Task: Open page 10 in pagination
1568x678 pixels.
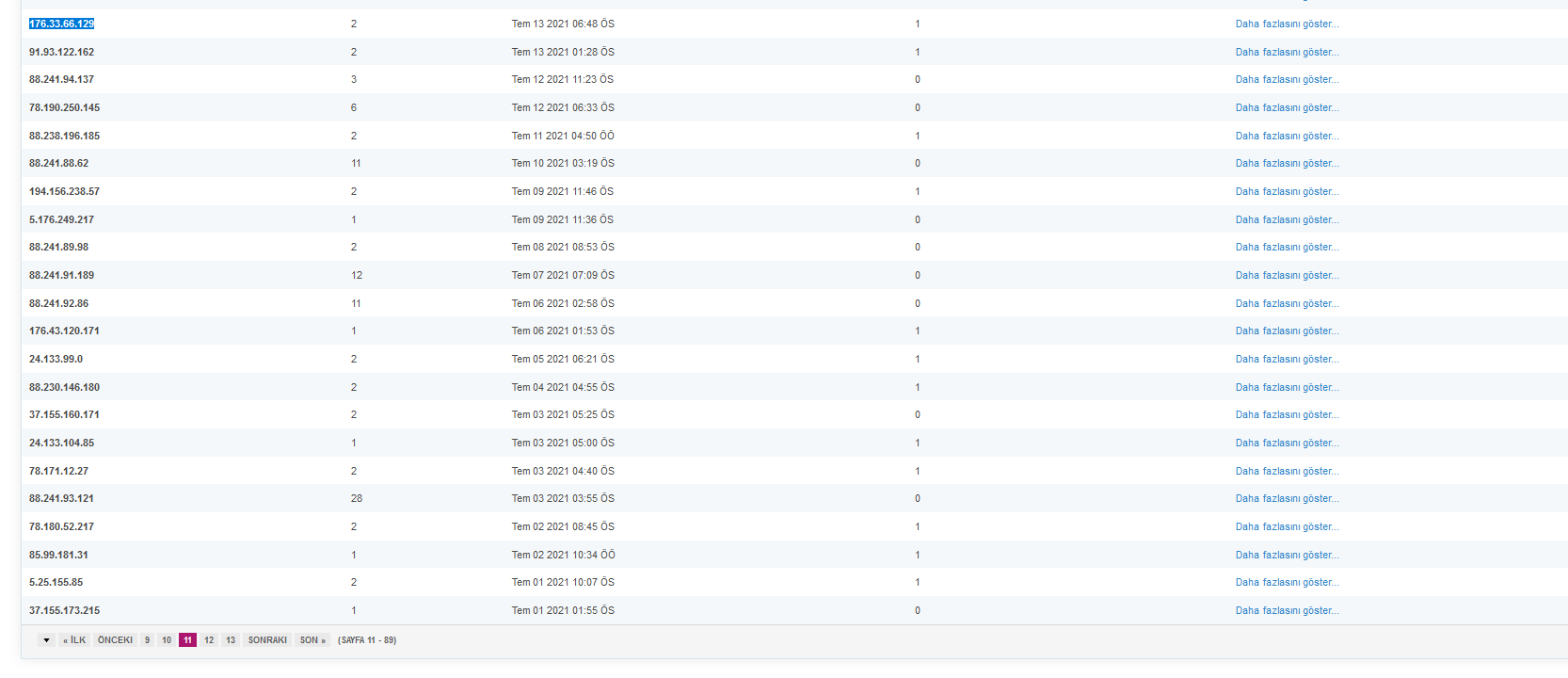Action: [x=167, y=640]
